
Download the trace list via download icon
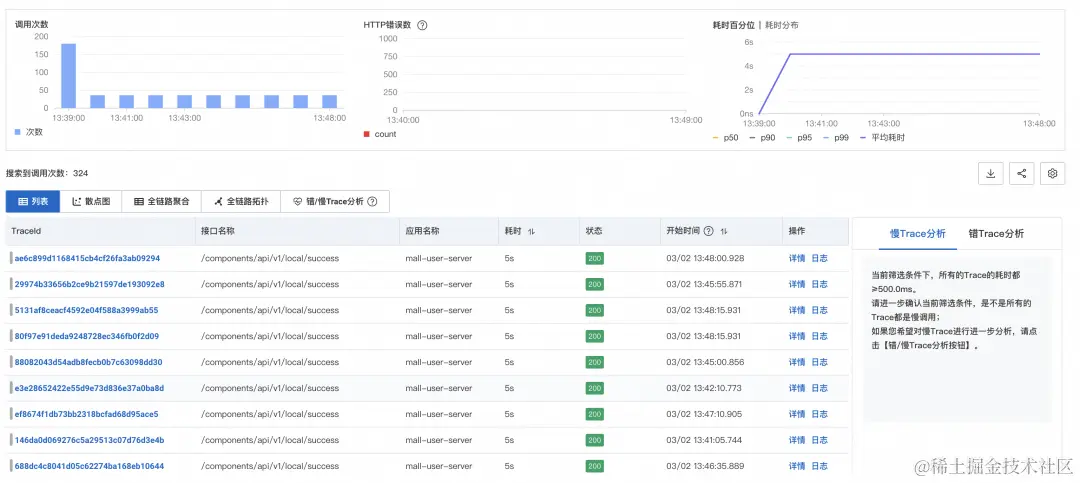[x=990, y=174]
